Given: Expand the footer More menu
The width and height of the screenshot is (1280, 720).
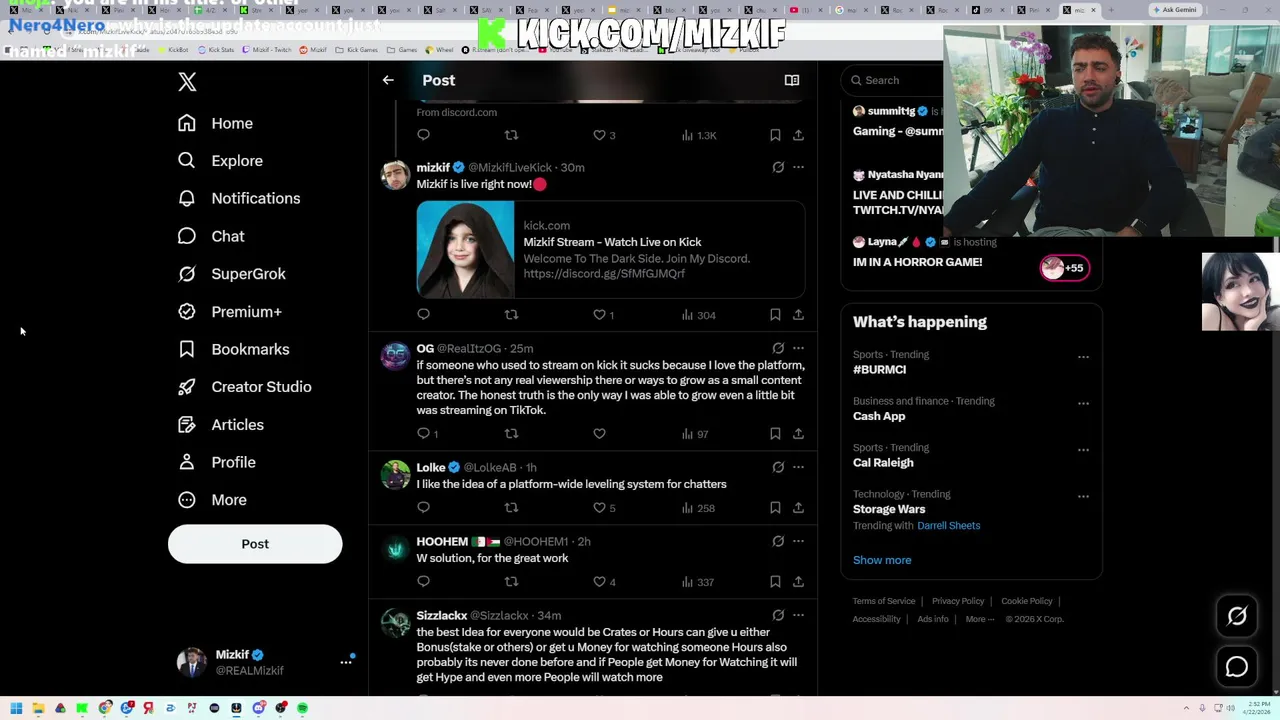Looking at the screenshot, I should tap(980, 619).
